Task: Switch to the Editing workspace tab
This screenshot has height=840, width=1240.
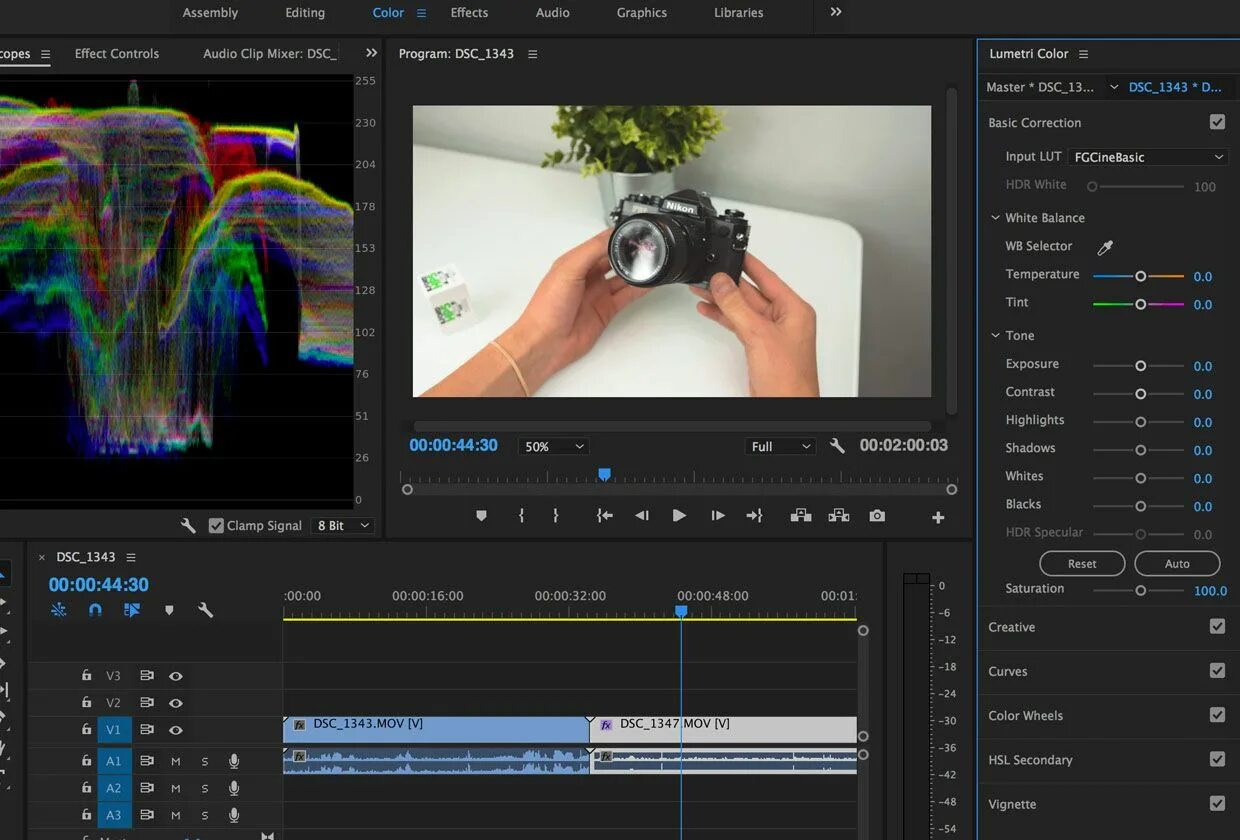Action: pos(305,13)
